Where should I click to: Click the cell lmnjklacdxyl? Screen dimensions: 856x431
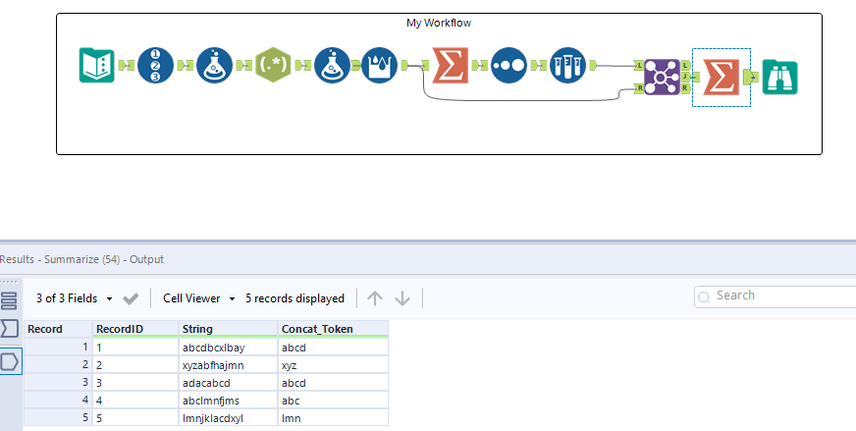tap(228, 418)
